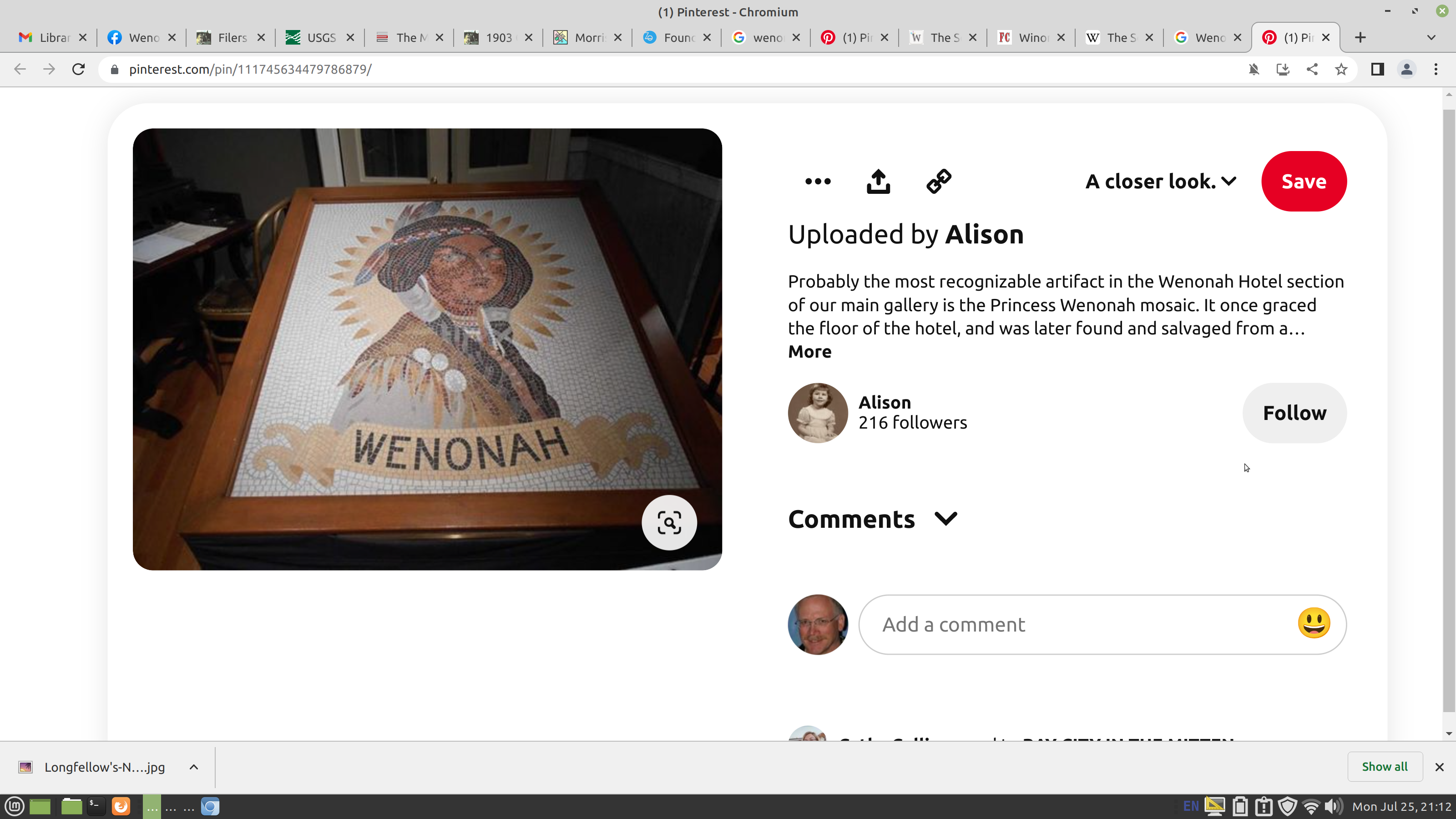Open the Linux Mint start menu

pyautogui.click(x=14, y=806)
